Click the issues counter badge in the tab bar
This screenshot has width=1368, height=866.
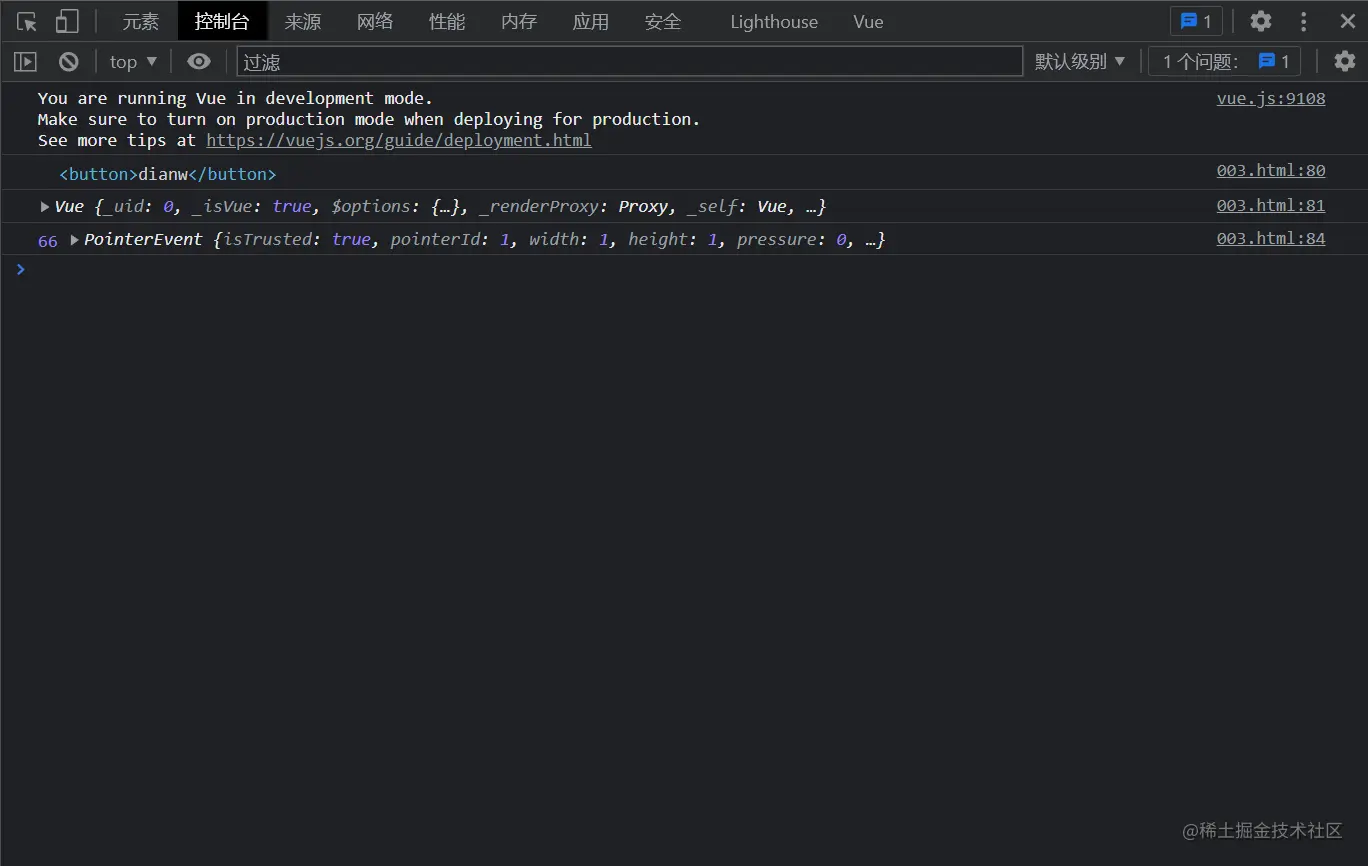coord(1196,21)
